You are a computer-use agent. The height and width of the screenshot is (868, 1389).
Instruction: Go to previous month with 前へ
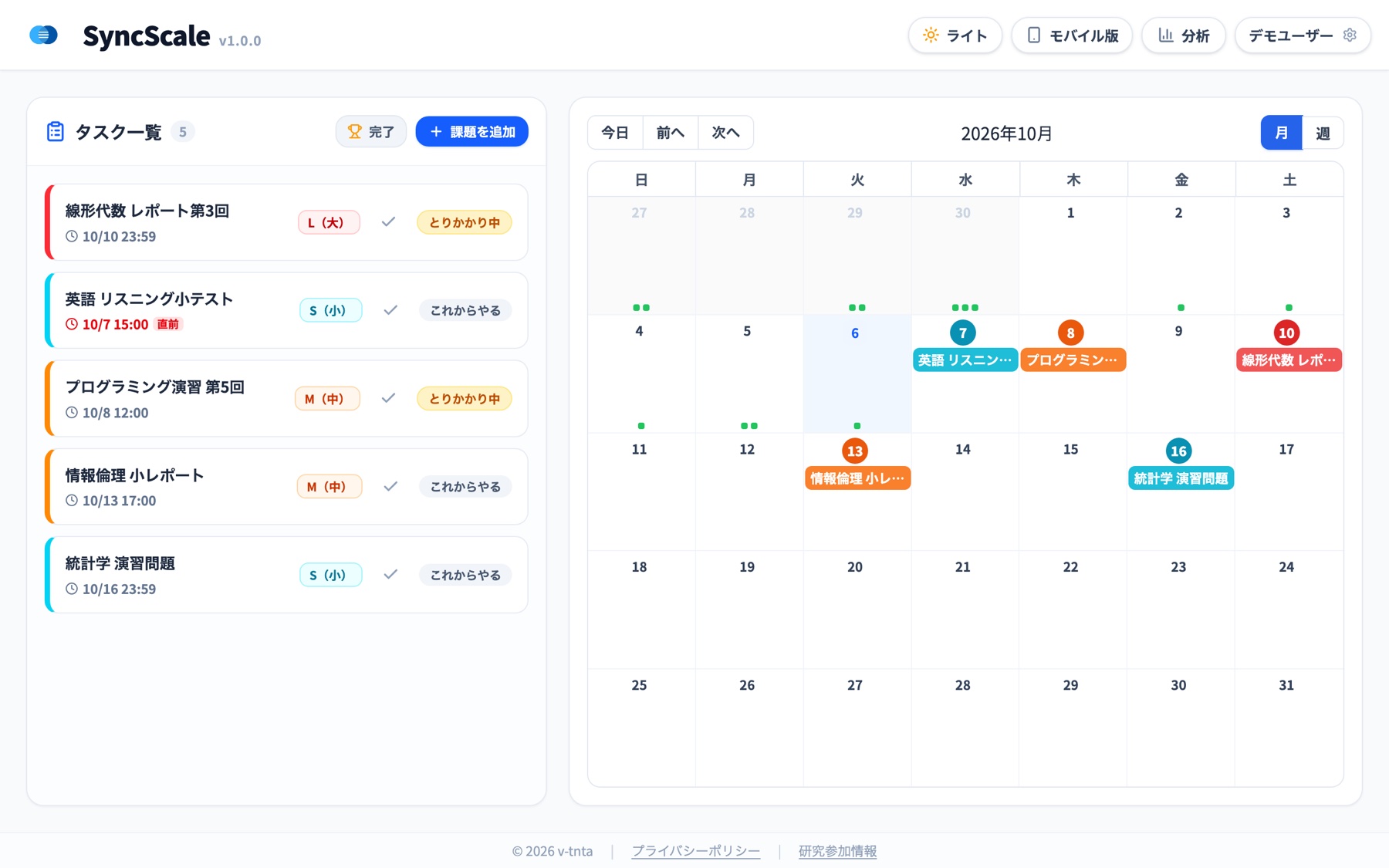pyautogui.click(x=671, y=133)
